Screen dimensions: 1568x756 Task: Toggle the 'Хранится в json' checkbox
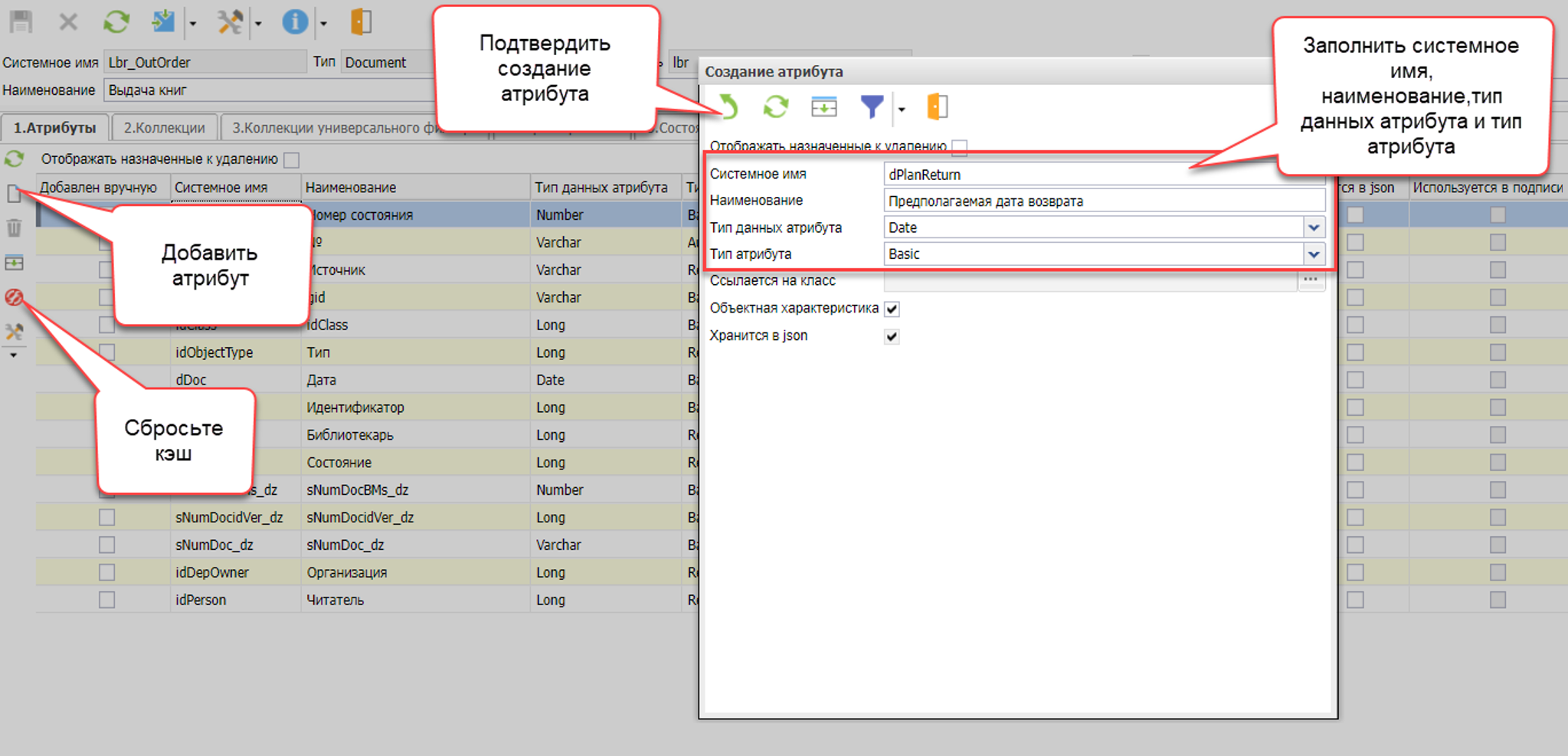coord(892,336)
